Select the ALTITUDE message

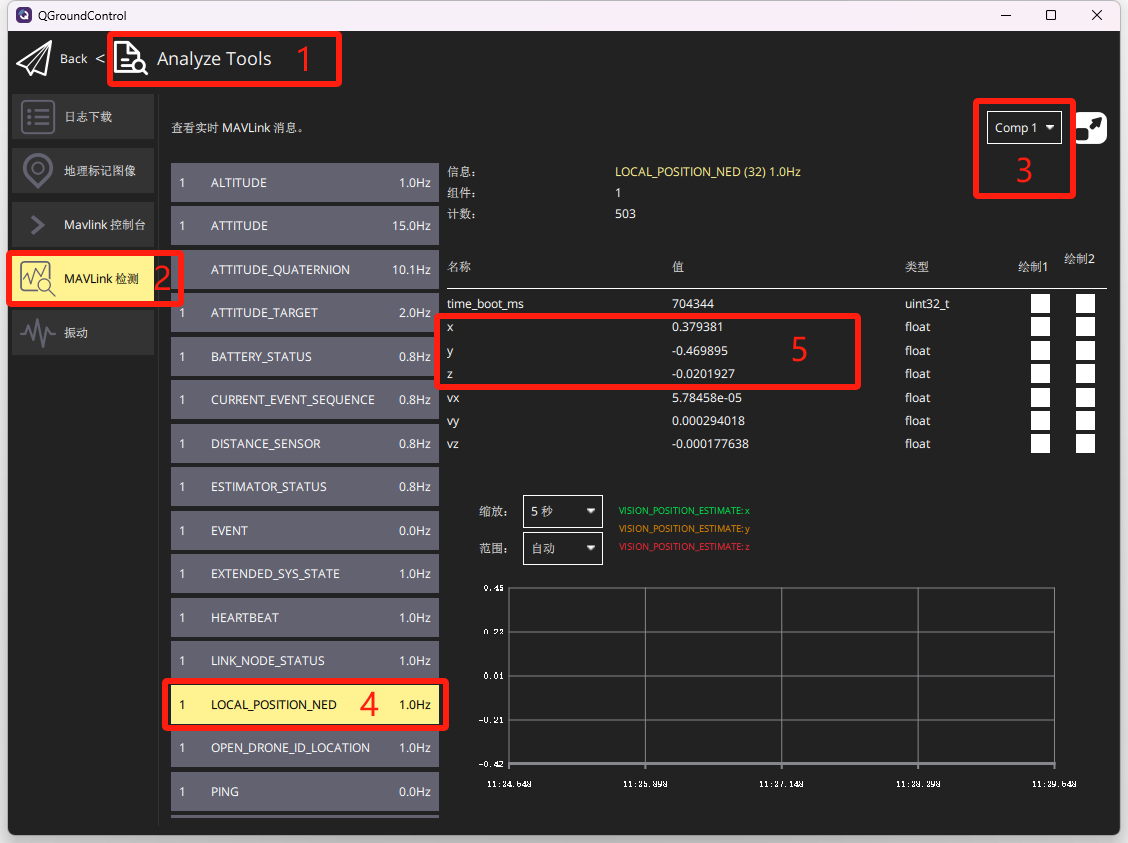(304, 183)
